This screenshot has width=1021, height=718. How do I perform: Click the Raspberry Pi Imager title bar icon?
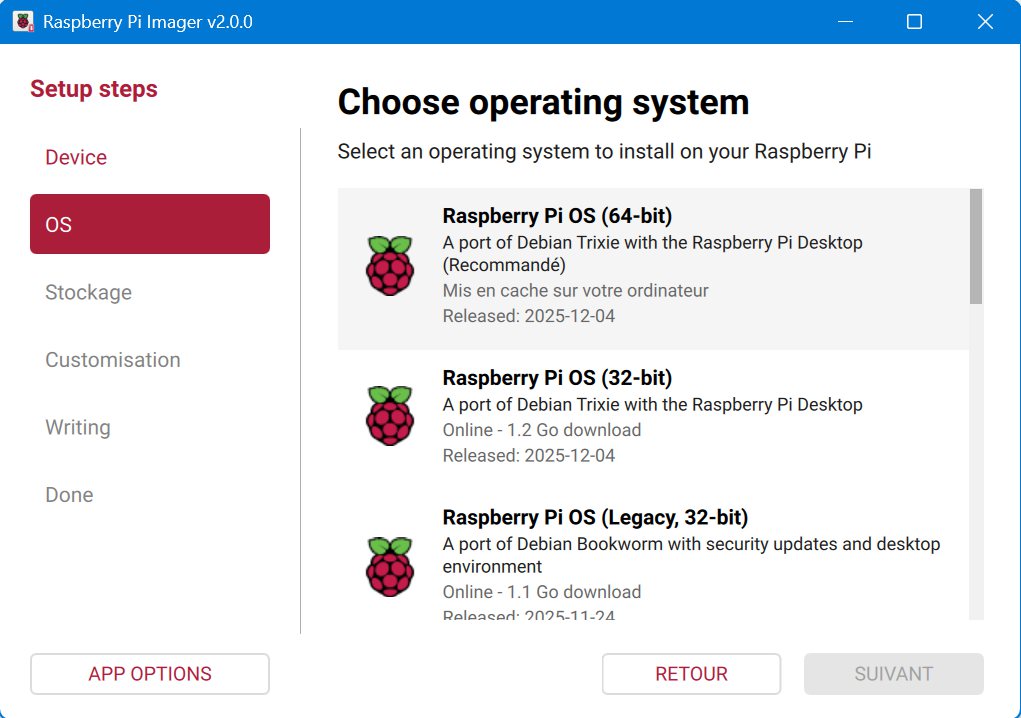(x=23, y=21)
